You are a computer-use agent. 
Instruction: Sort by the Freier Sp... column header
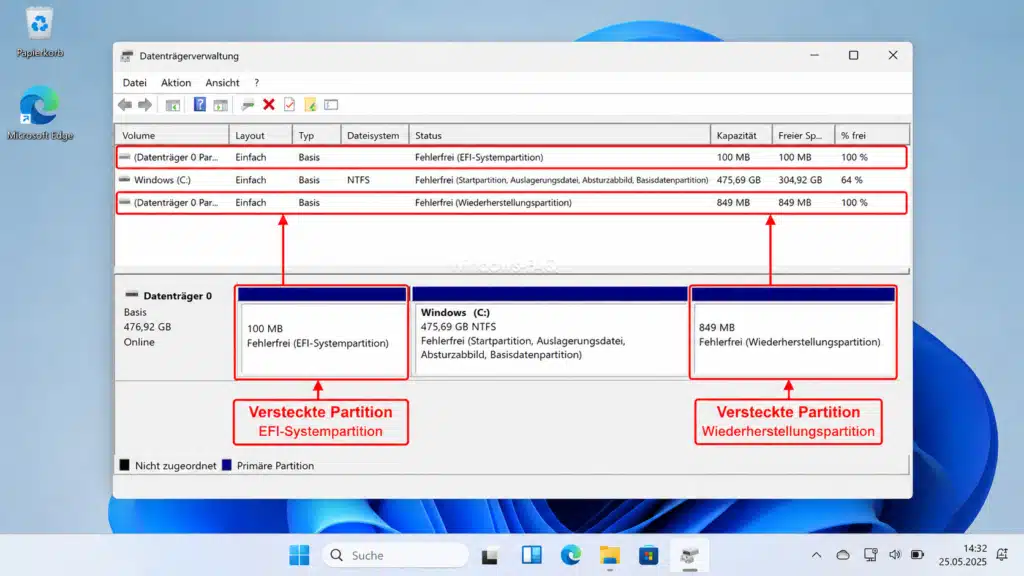click(803, 135)
